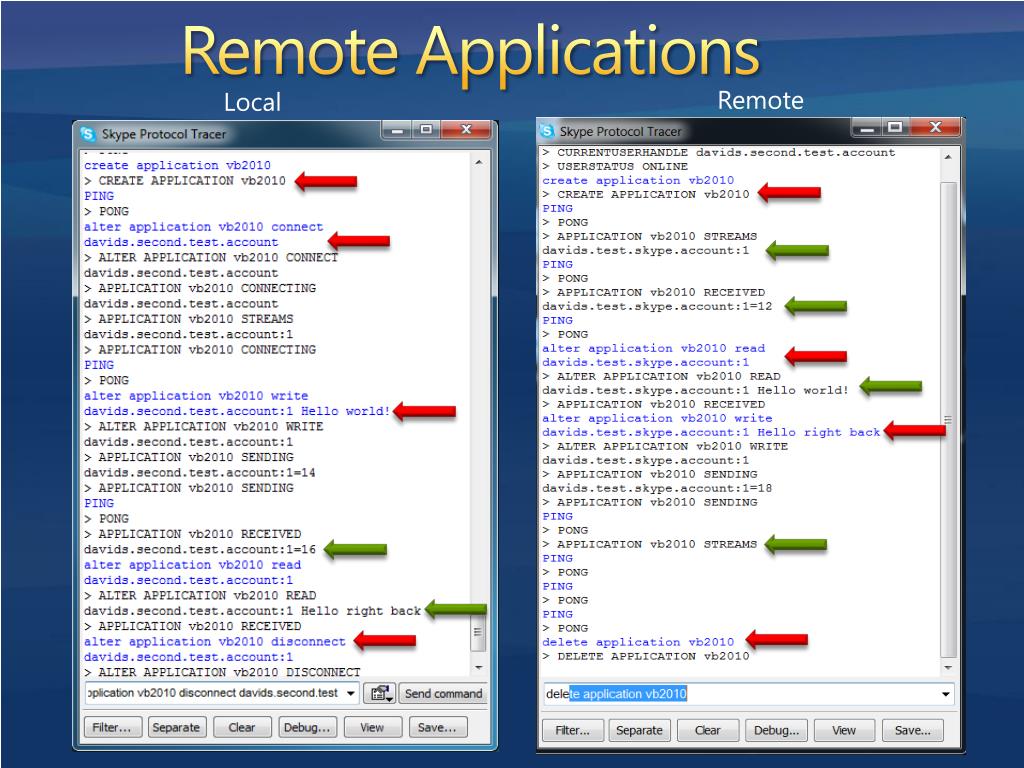Click "> APPLICATION vb2010 RECEIVED" above 1=16 in Local log
The width and height of the screenshot is (1024, 768).
pyautogui.click(x=192, y=534)
